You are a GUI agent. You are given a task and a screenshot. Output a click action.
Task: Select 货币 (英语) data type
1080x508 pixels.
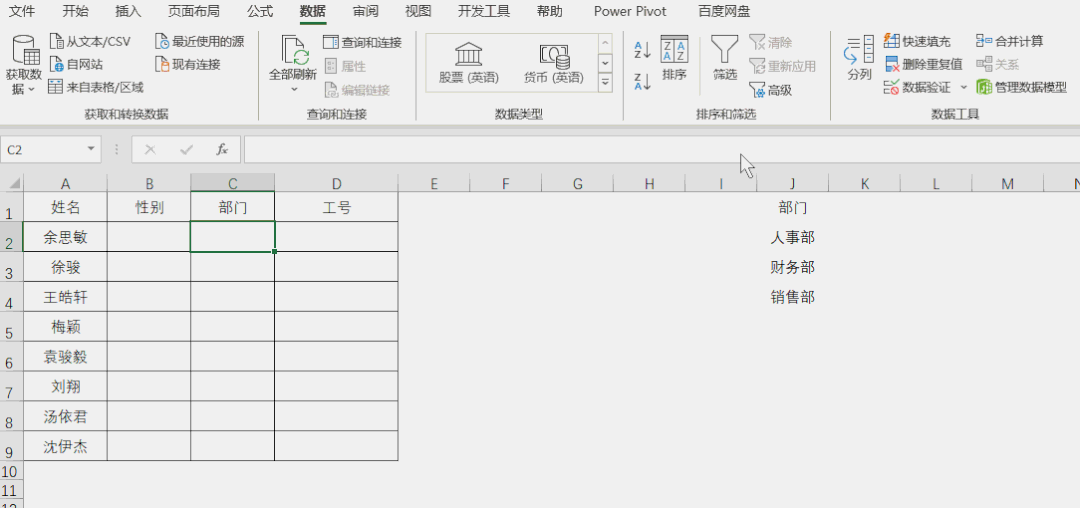point(554,63)
